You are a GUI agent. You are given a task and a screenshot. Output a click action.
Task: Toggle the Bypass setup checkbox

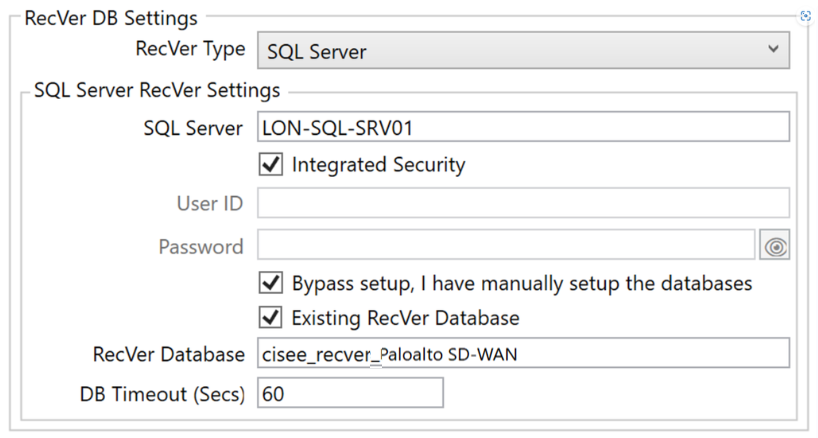coord(271,283)
